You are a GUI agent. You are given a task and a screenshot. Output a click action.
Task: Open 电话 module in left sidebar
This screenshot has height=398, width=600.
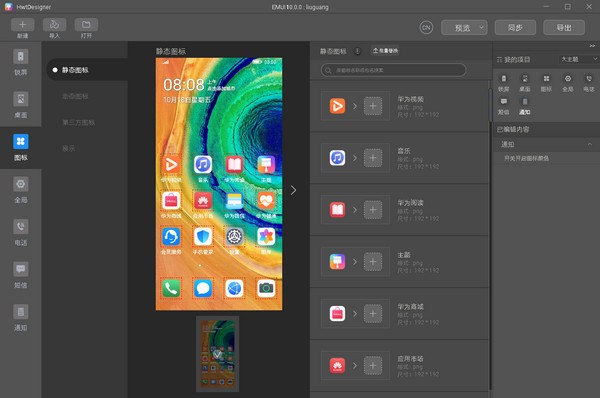coord(21,232)
